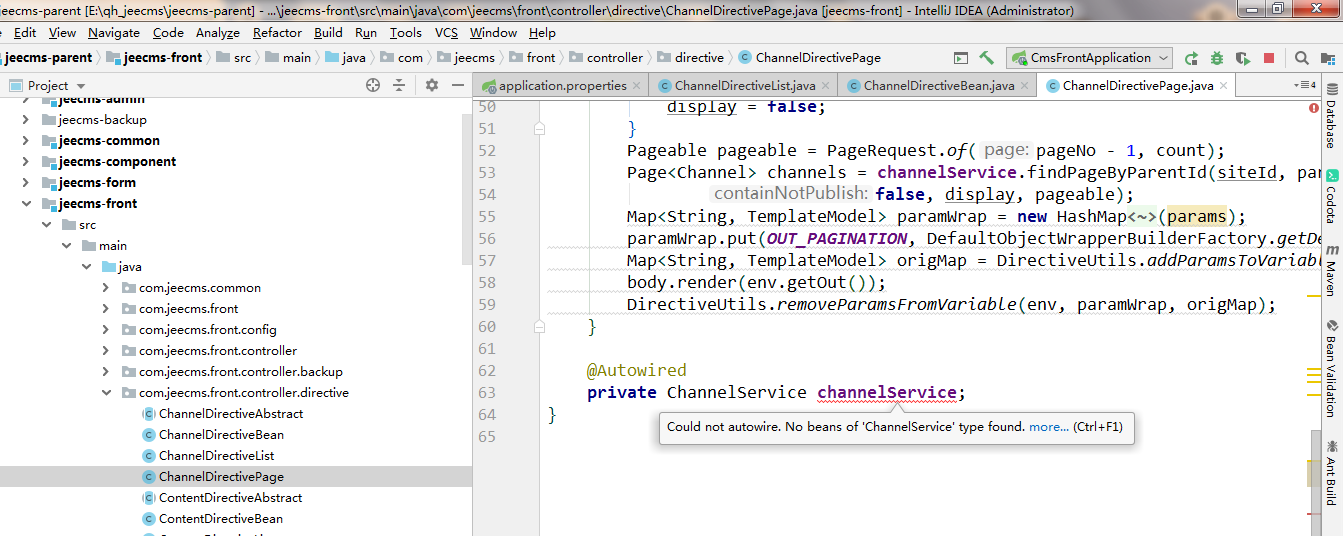The height and width of the screenshot is (536, 1343).
Task: Open Project panel settings gear
Action: (432, 85)
